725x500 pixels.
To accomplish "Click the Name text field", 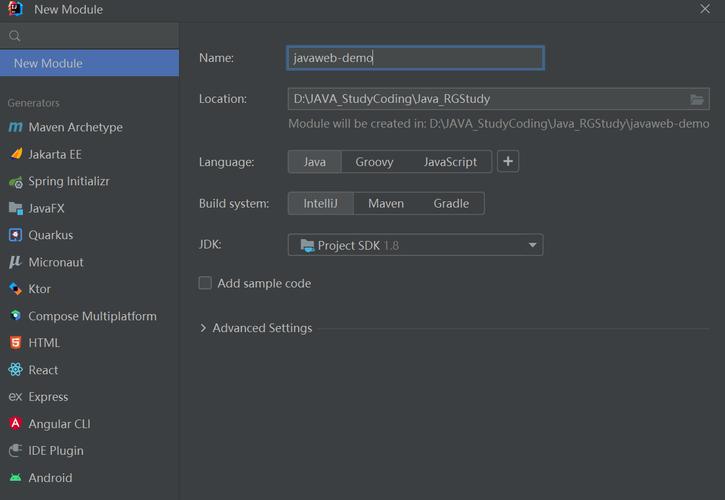I will (x=415, y=58).
